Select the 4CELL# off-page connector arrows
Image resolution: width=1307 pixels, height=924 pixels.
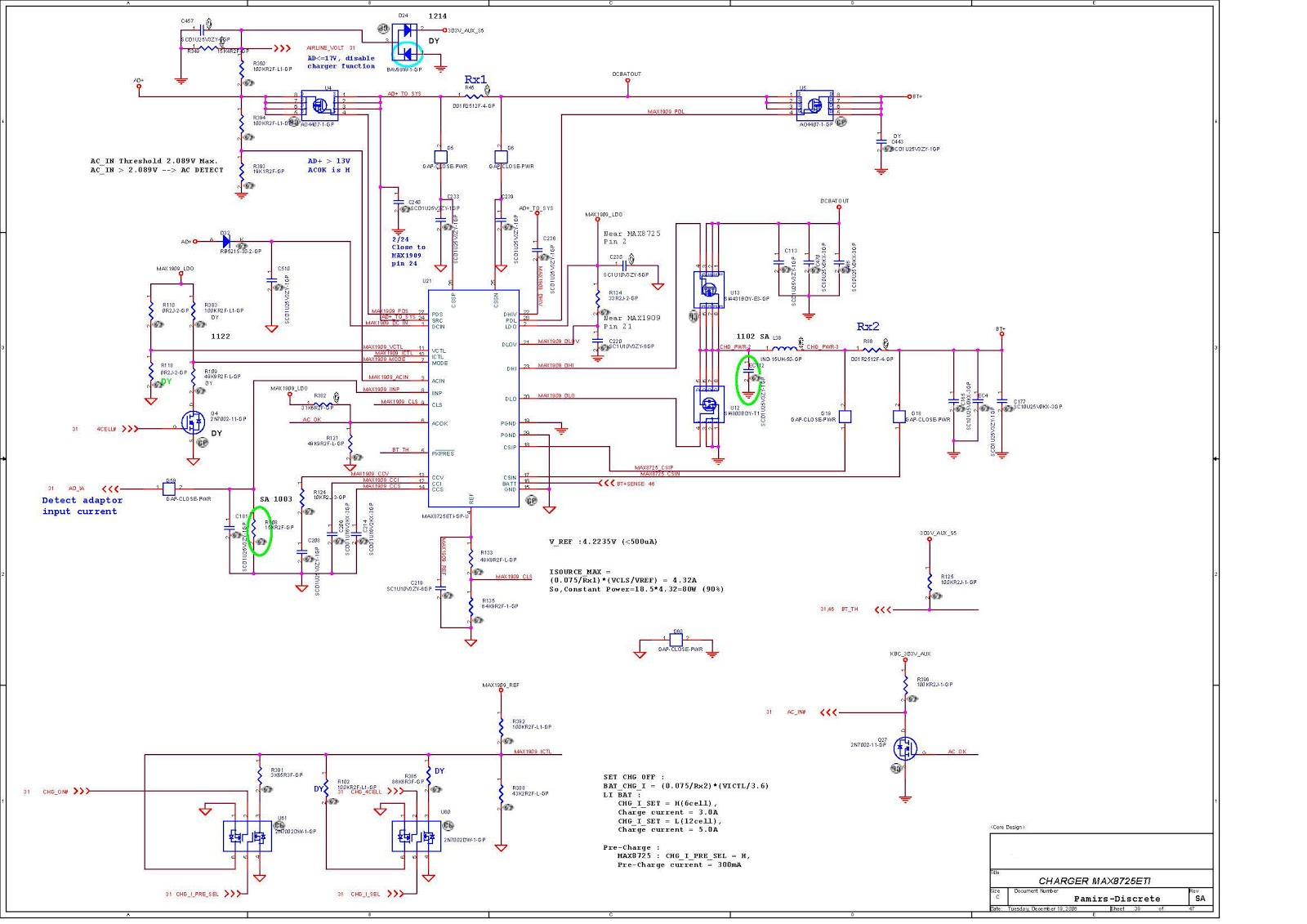pos(130,428)
